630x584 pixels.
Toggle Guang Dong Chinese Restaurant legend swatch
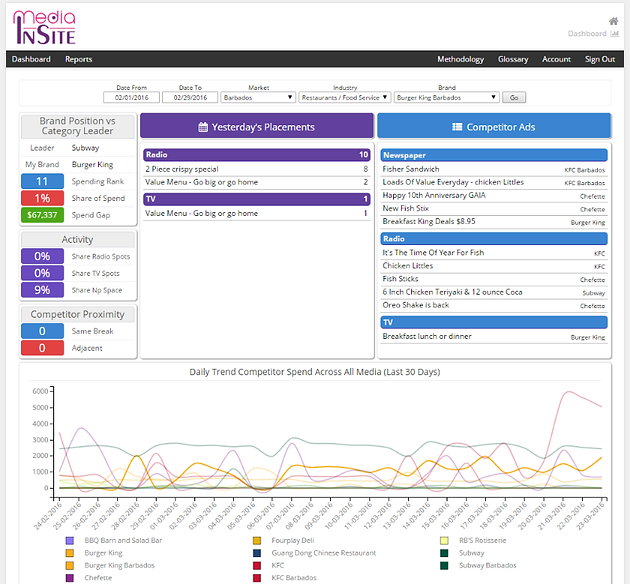[x=257, y=553]
